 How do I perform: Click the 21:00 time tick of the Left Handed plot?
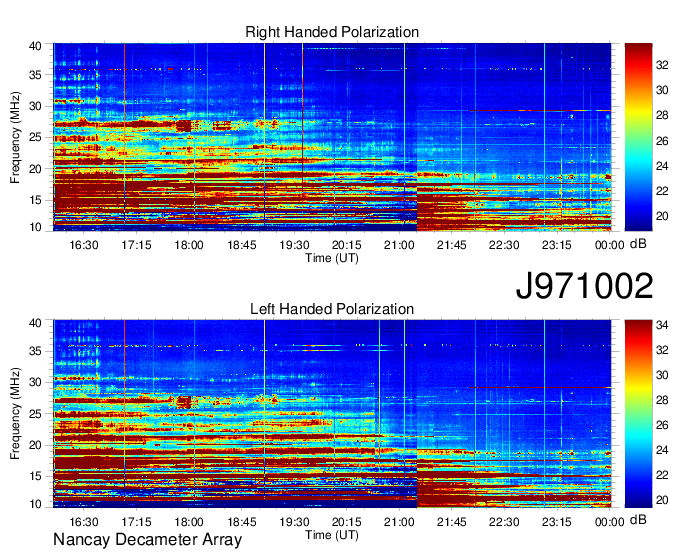[399, 522]
